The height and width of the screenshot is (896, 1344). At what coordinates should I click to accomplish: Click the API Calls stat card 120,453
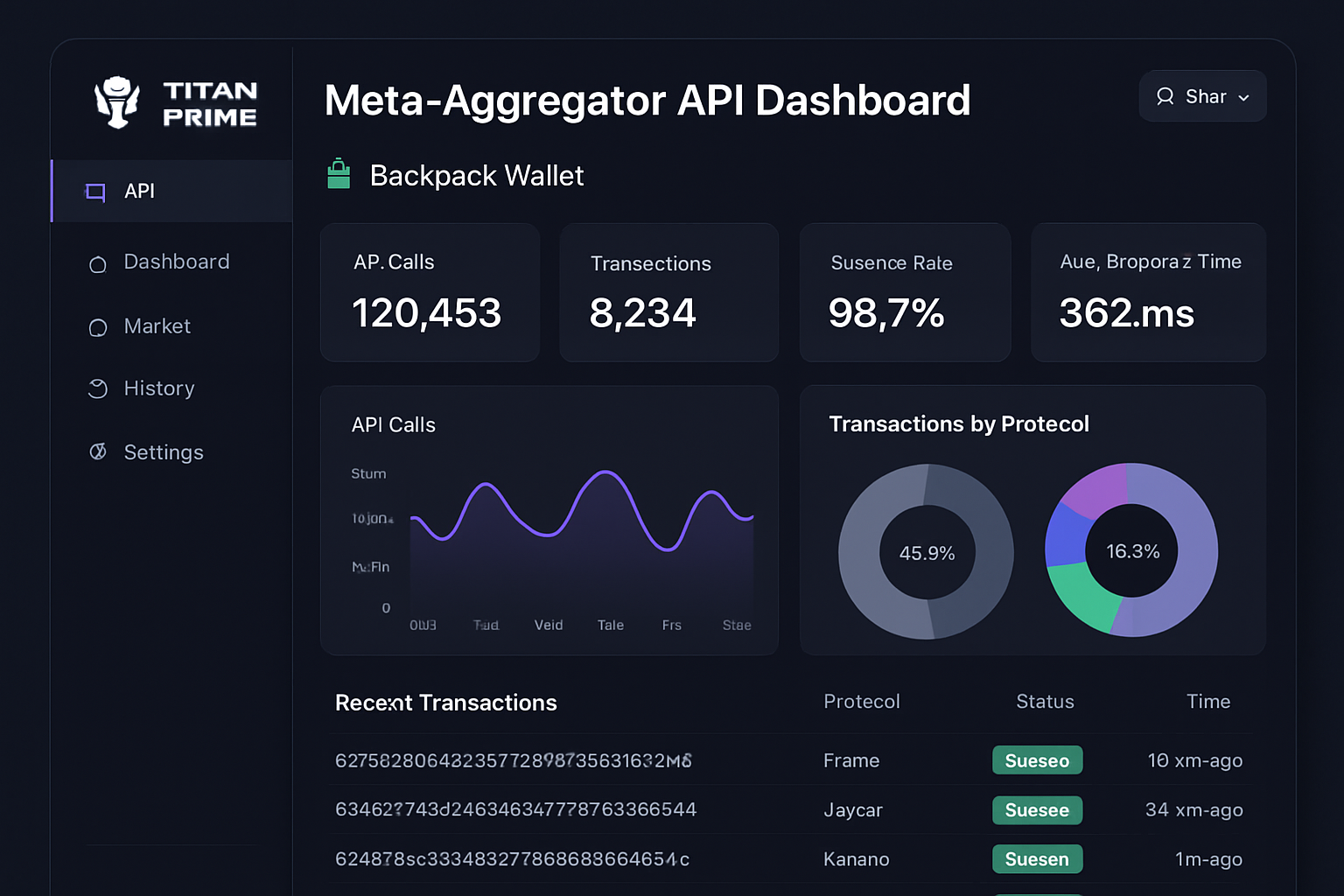430,292
